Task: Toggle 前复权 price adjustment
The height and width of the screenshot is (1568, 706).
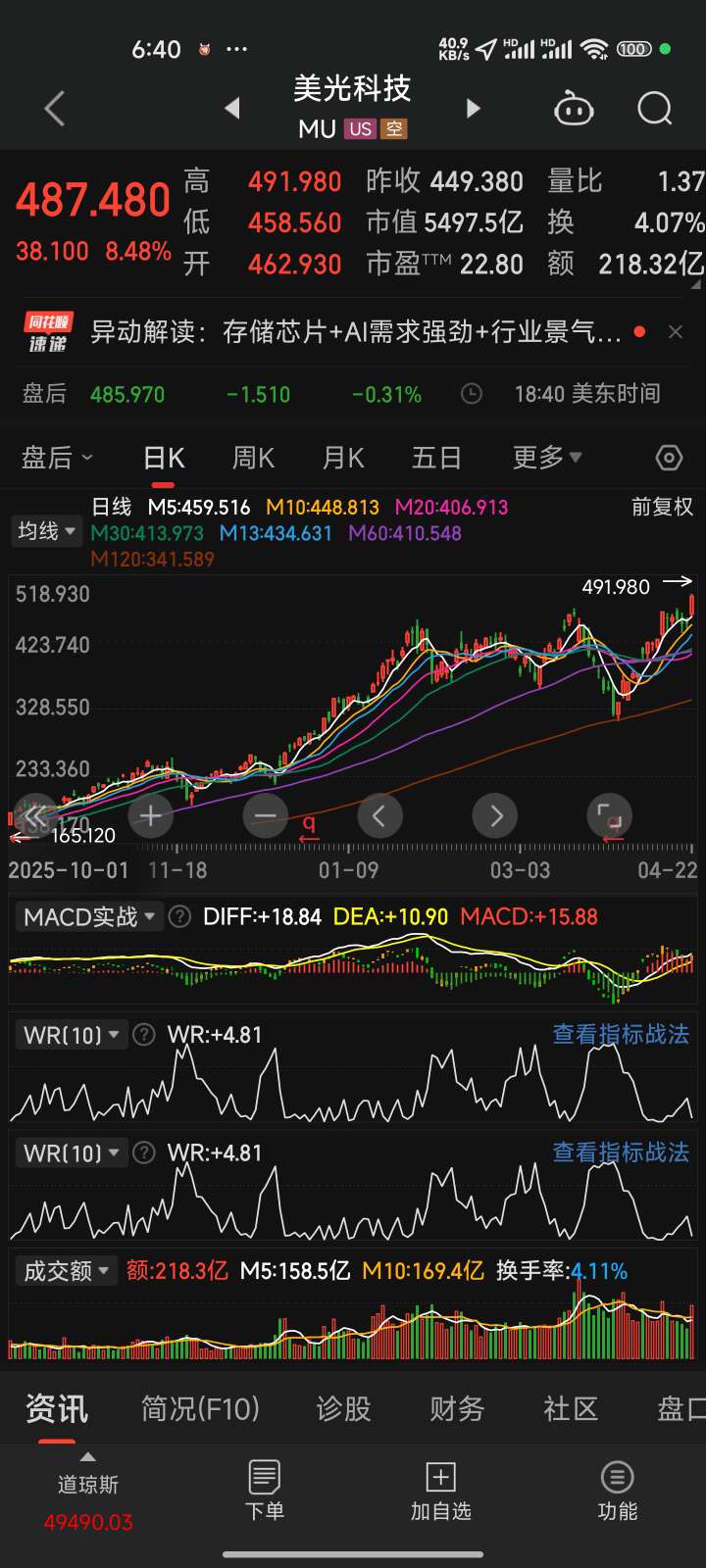Action: pyautogui.click(x=662, y=507)
